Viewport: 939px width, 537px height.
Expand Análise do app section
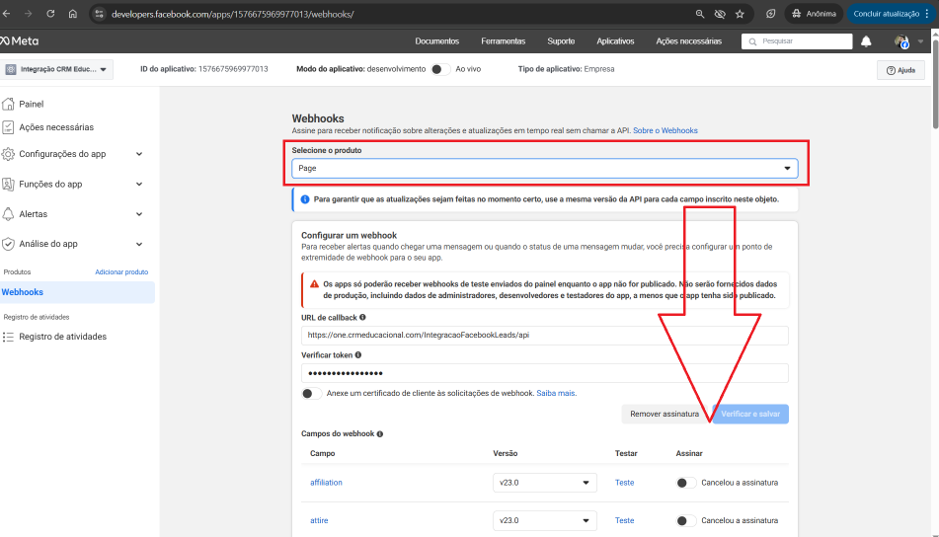coord(139,244)
